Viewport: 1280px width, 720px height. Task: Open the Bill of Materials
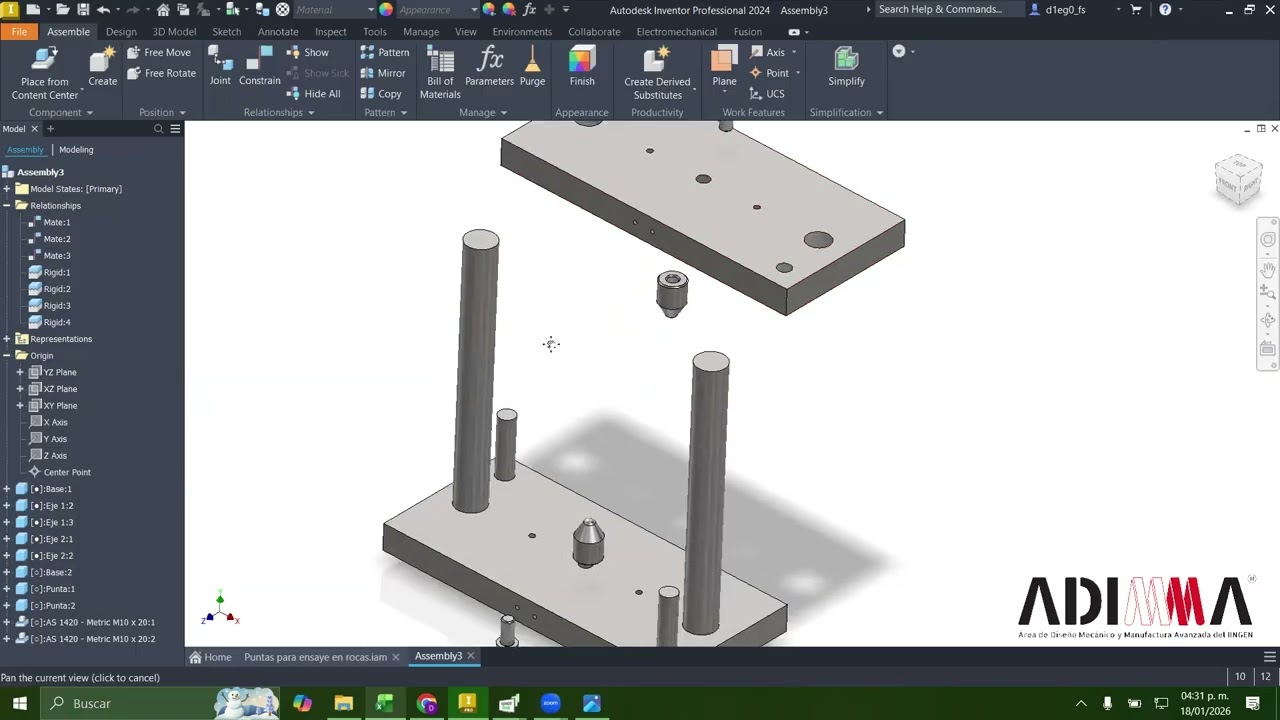point(440,73)
